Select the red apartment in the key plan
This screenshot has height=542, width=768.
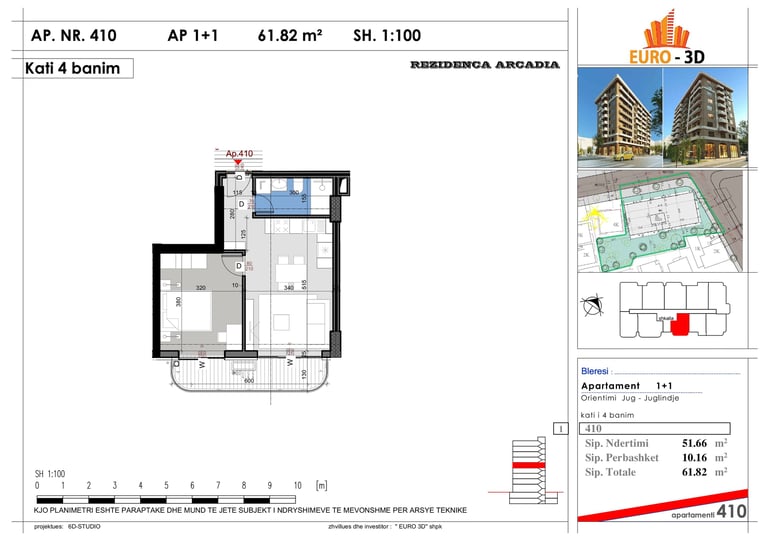pos(680,325)
